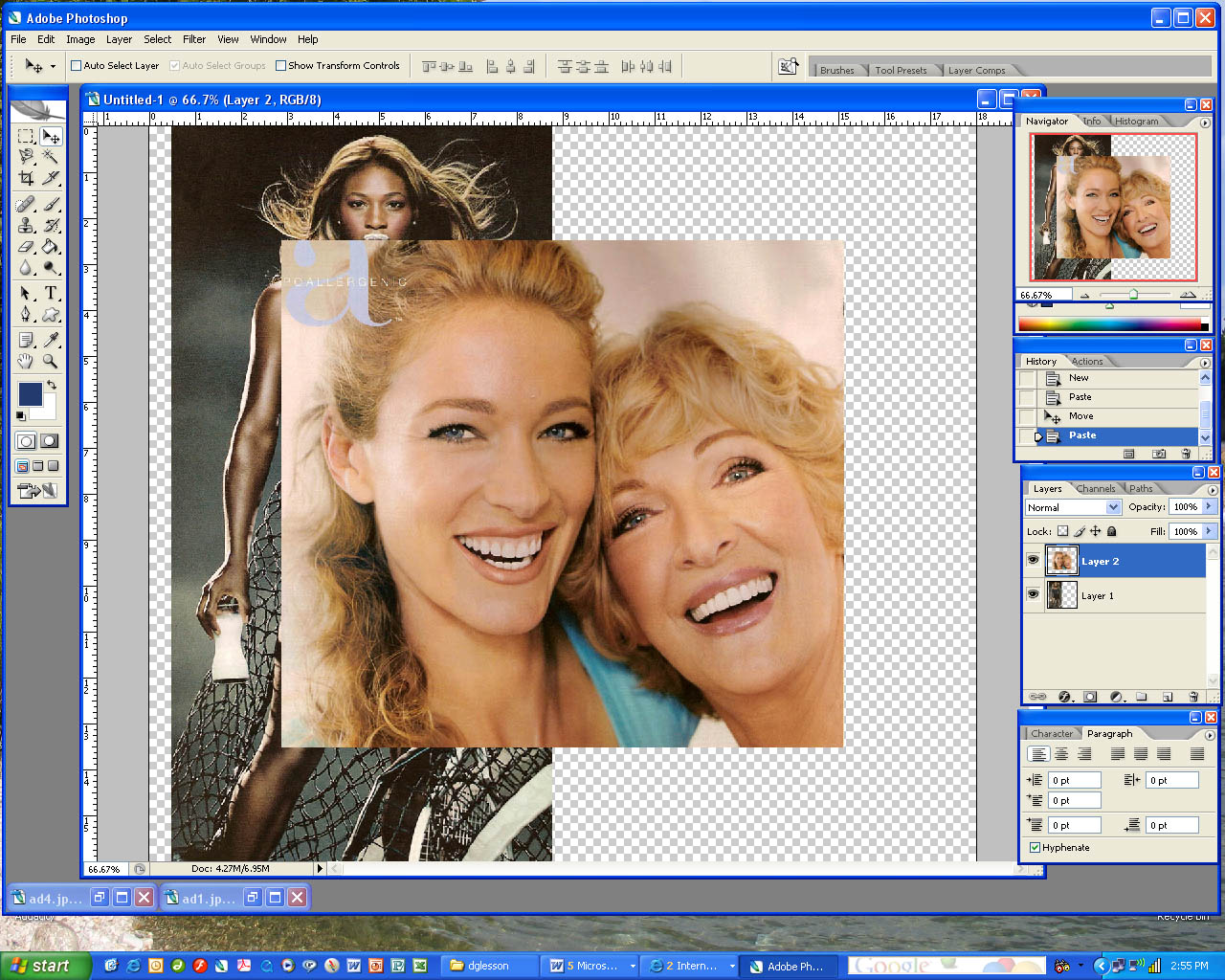The image size is (1225, 980).
Task: Select the Paint Bucket tool
Action: point(51,247)
